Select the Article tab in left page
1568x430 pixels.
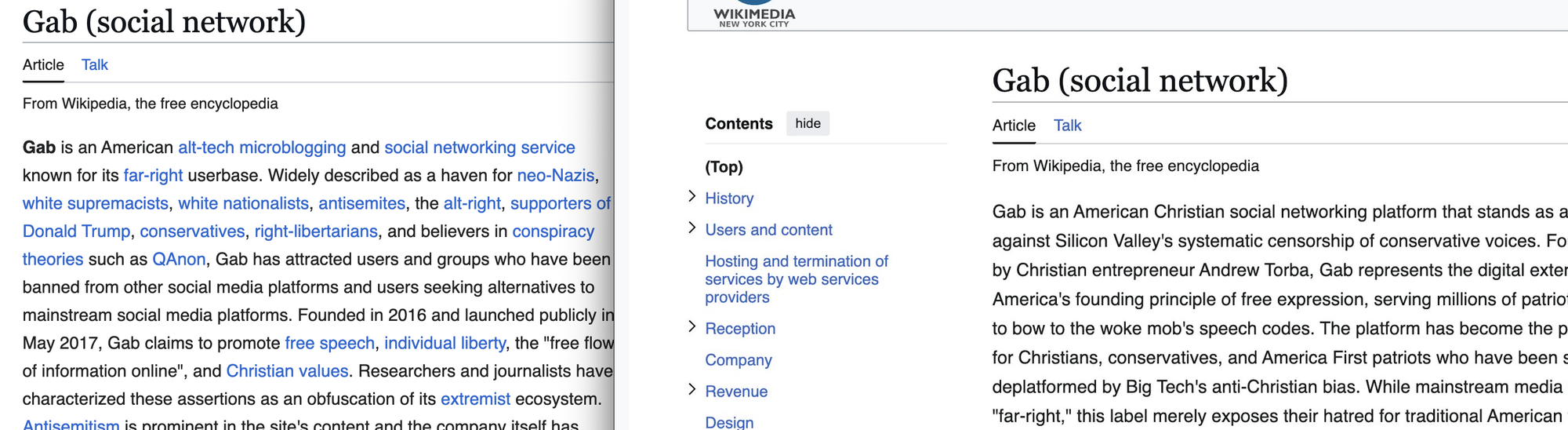(x=43, y=65)
